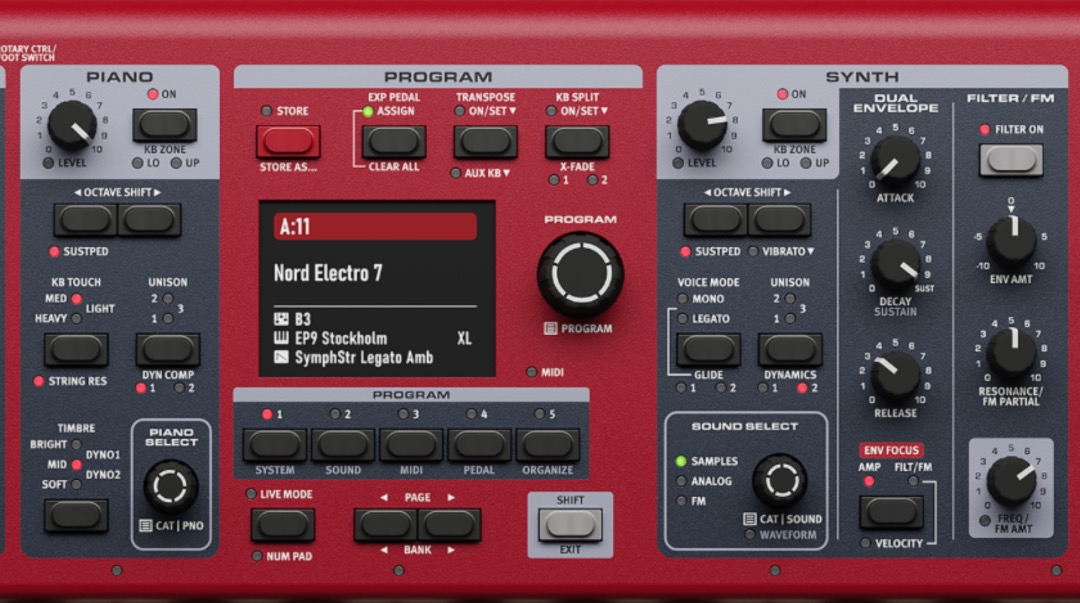Viewport: 1080px width, 603px height.
Task: Click the PROGRAM list icon under dial
Action: (x=550, y=329)
